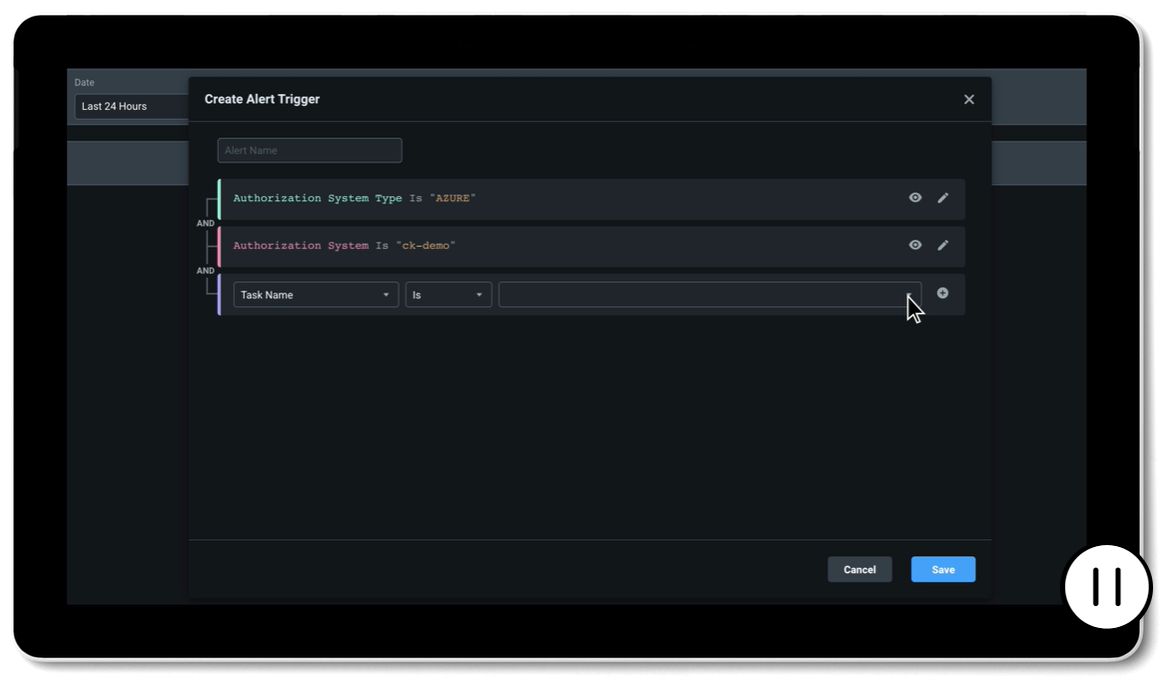The image size is (1163, 685).
Task: Click the first AND operator label
Action: pyautogui.click(x=205, y=224)
